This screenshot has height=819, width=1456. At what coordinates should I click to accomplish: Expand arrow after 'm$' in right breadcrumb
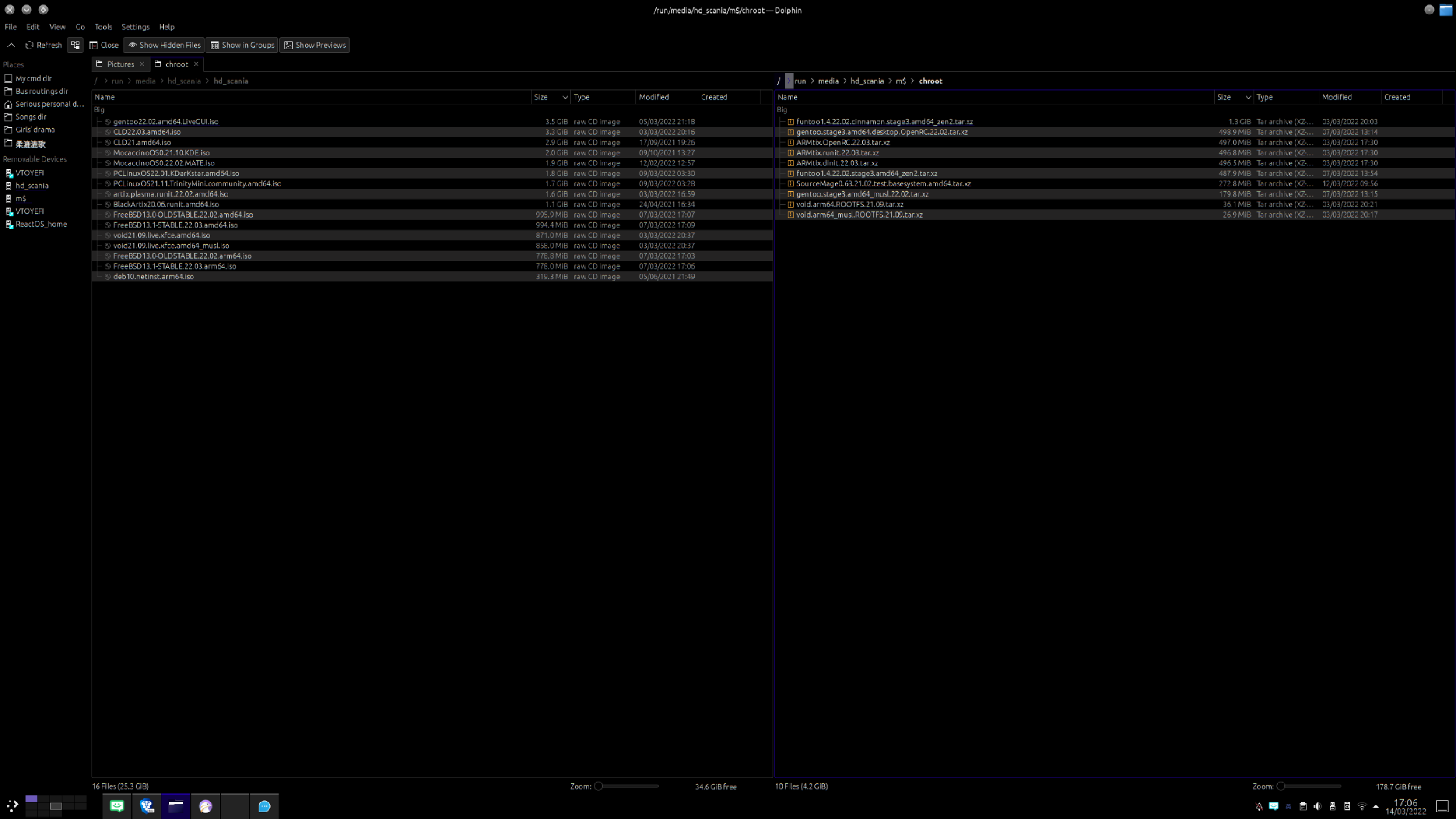(913, 81)
